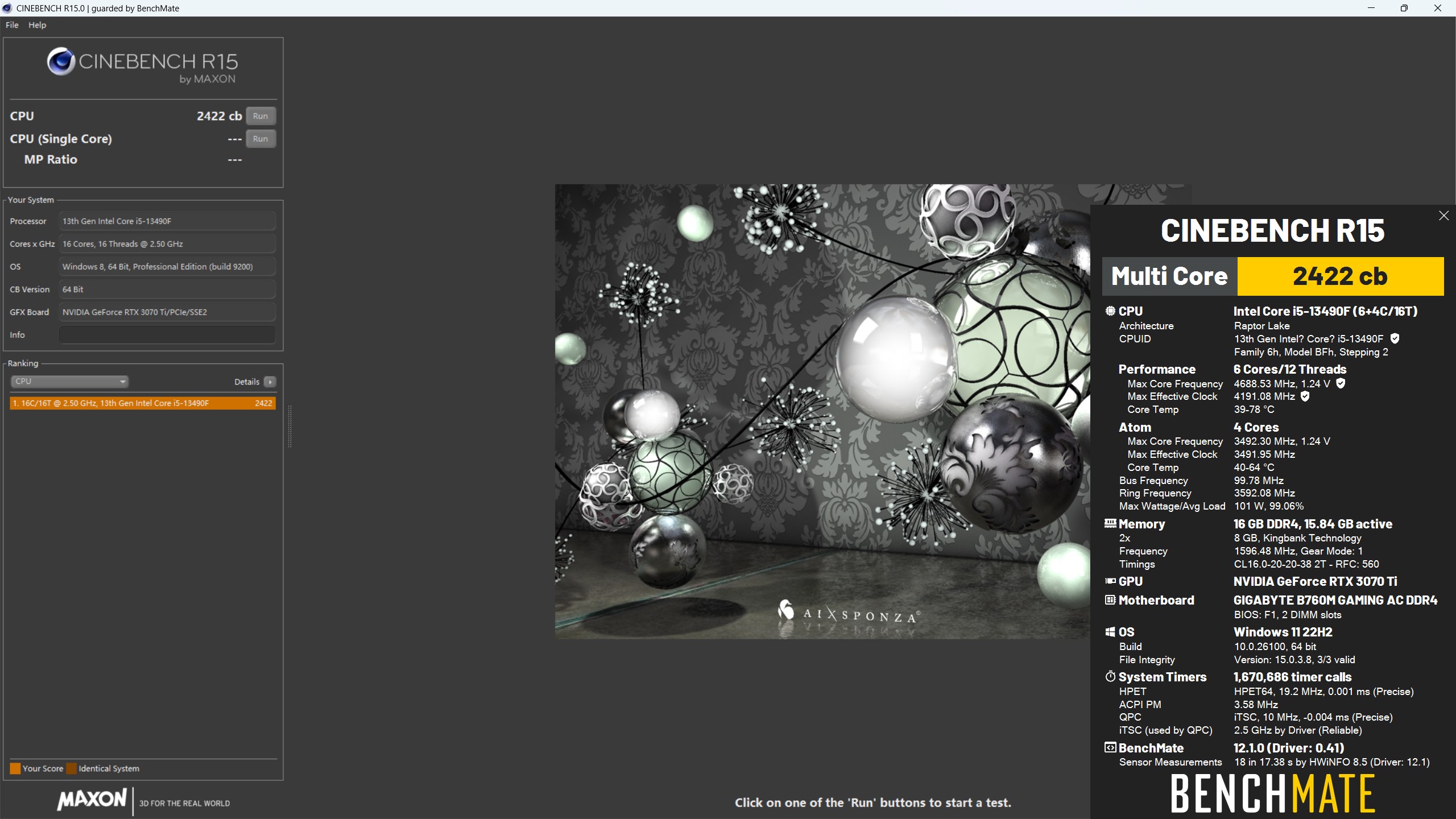Click the 2422 cb CPU score
1456x819 pixels.
pos(219,116)
